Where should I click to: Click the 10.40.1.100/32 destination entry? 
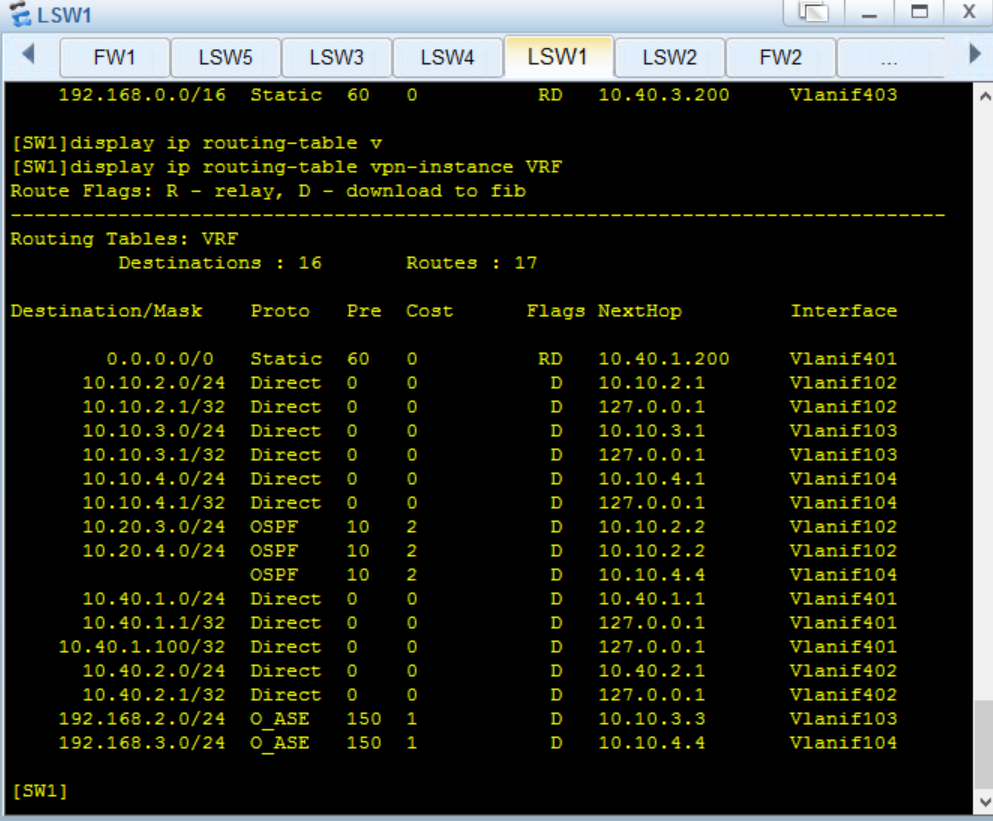(142, 647)
